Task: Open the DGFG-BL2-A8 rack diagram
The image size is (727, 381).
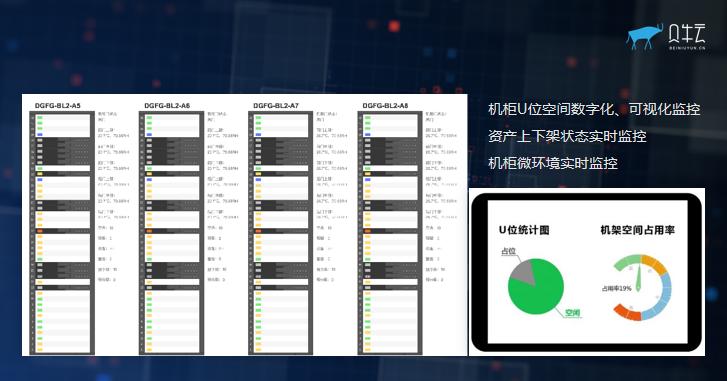Action: click(x=390, y=233)
